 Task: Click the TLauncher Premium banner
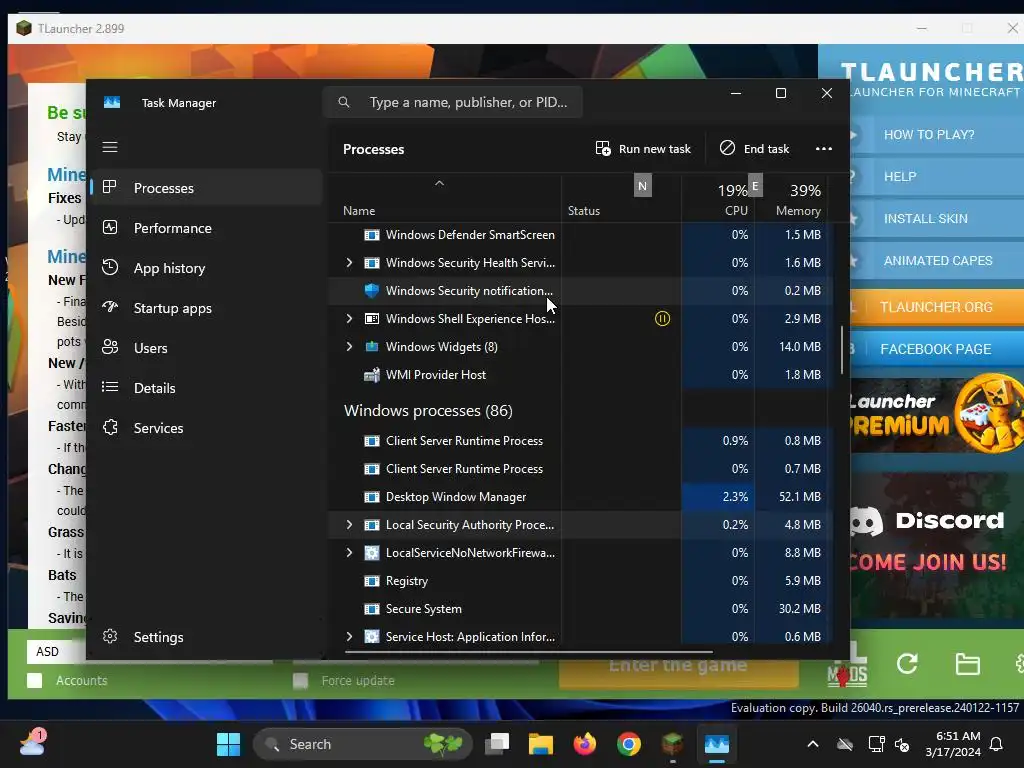click(937, 413)
